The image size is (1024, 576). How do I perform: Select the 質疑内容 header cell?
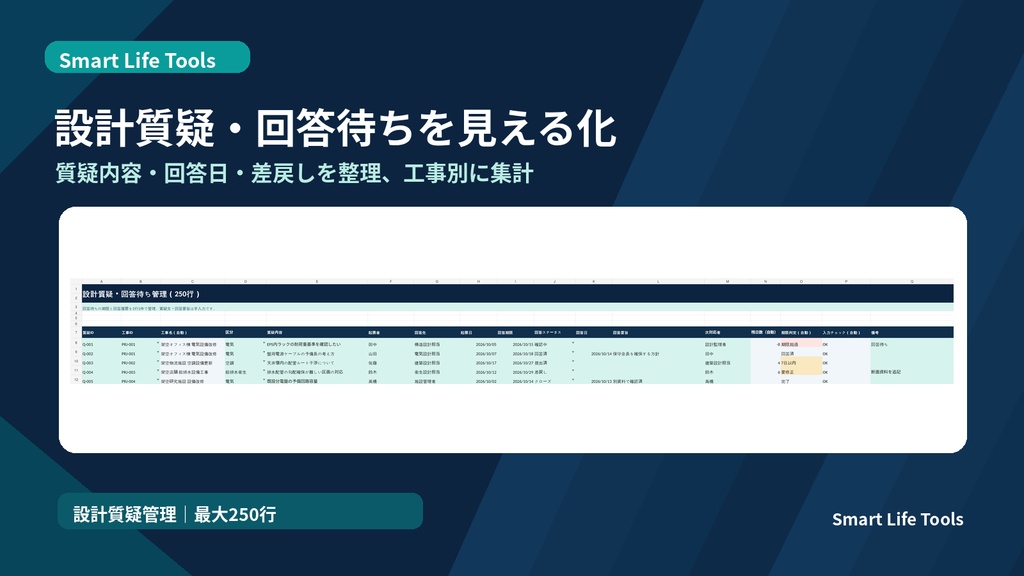tap(317, 332)
